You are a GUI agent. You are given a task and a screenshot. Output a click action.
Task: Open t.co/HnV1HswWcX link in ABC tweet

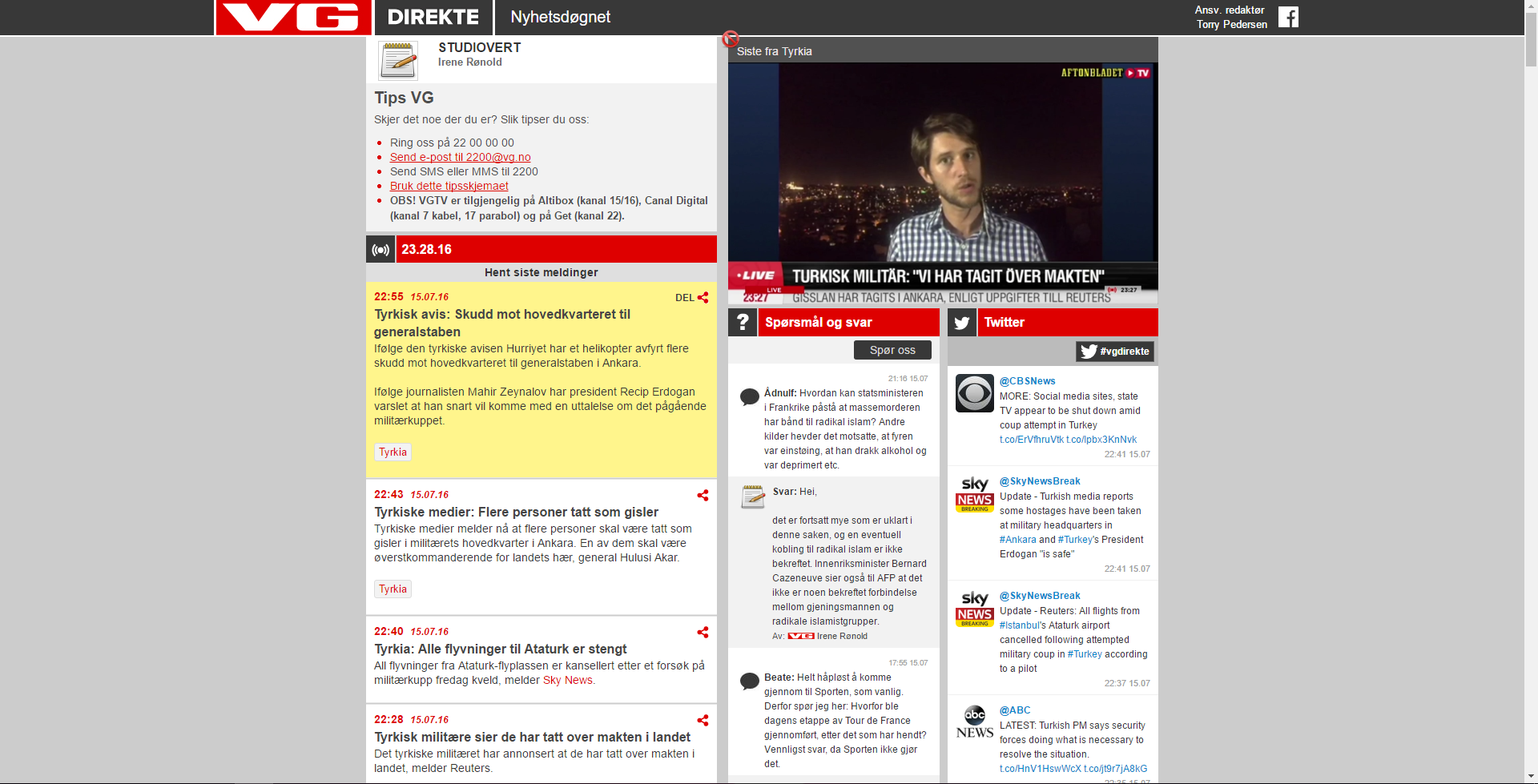coord(1041,769)
